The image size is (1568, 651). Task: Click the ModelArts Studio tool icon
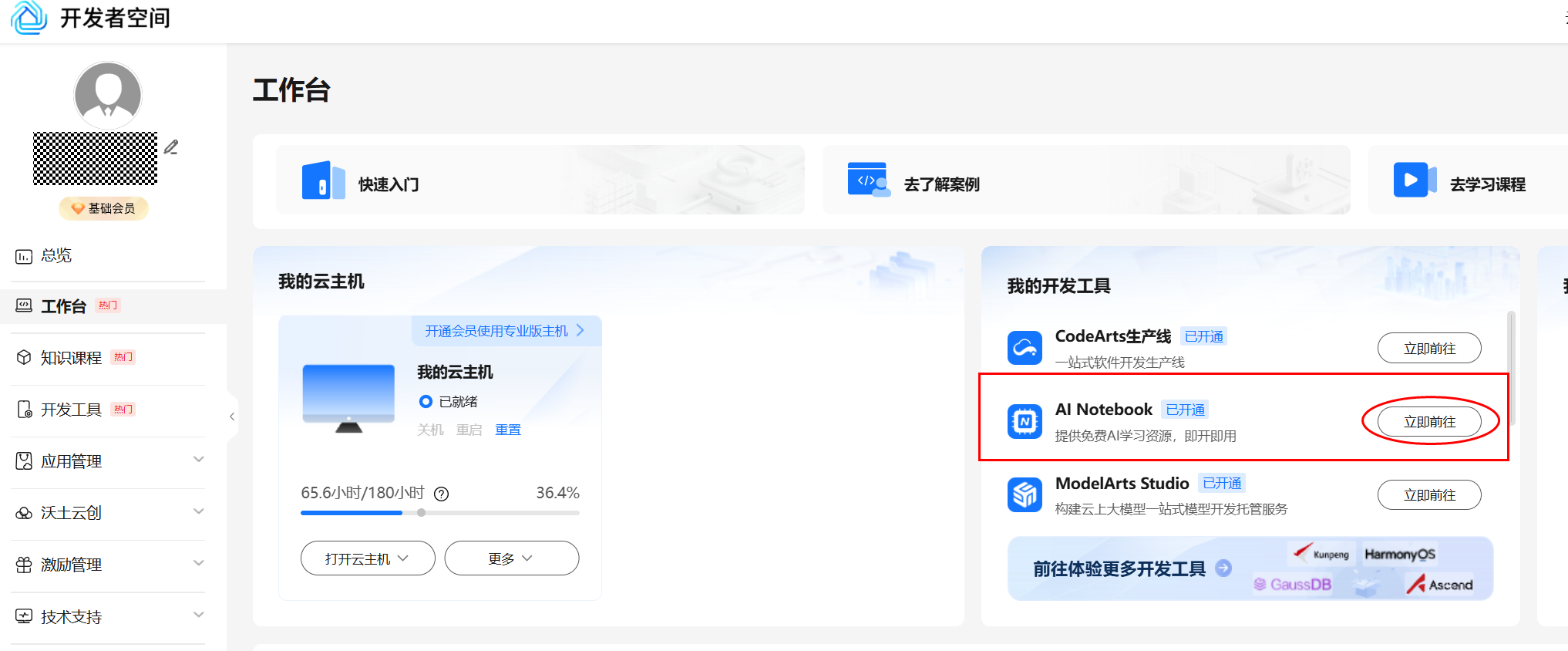pyautogui.click(x=1025, y=494)
